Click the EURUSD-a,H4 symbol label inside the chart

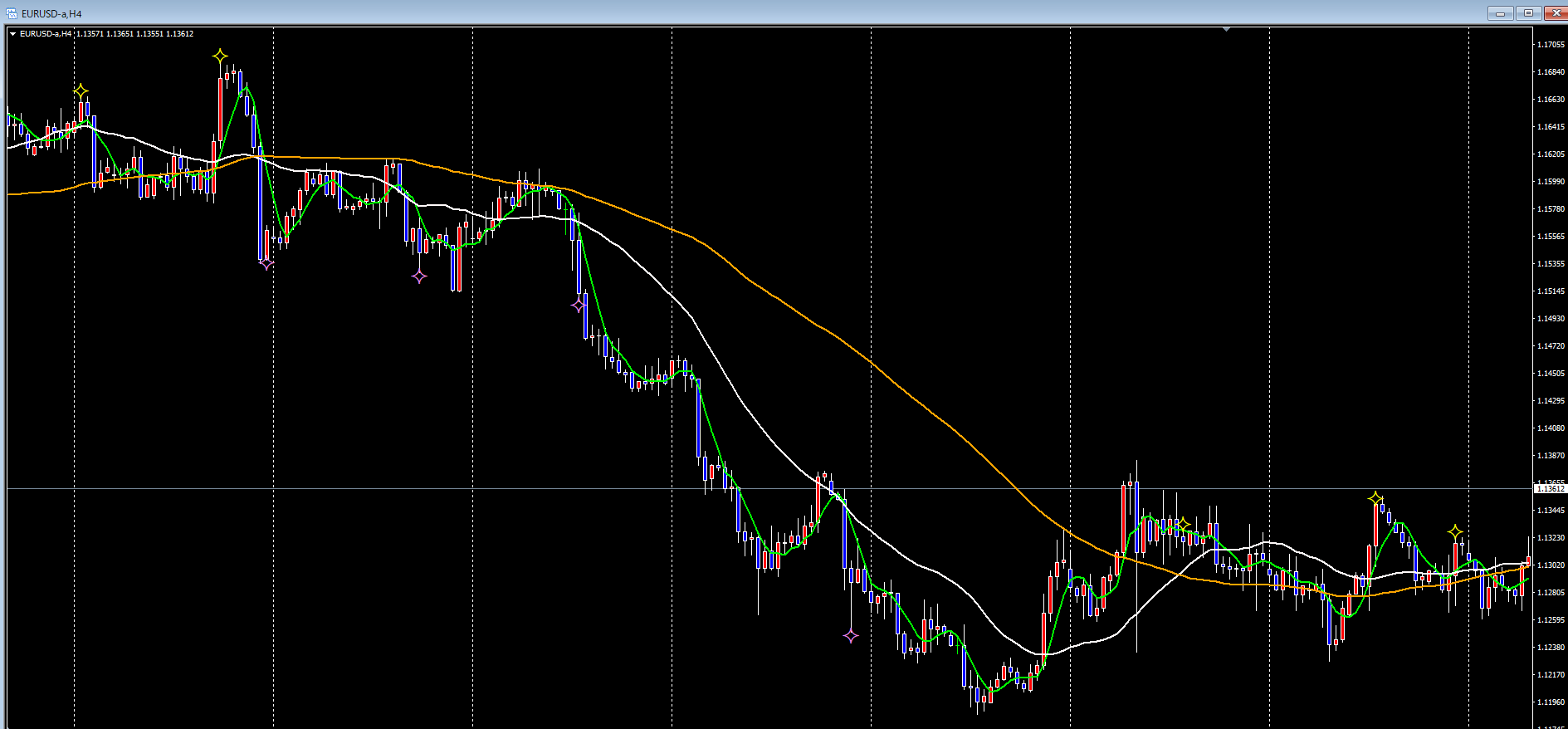click(46, 34)
